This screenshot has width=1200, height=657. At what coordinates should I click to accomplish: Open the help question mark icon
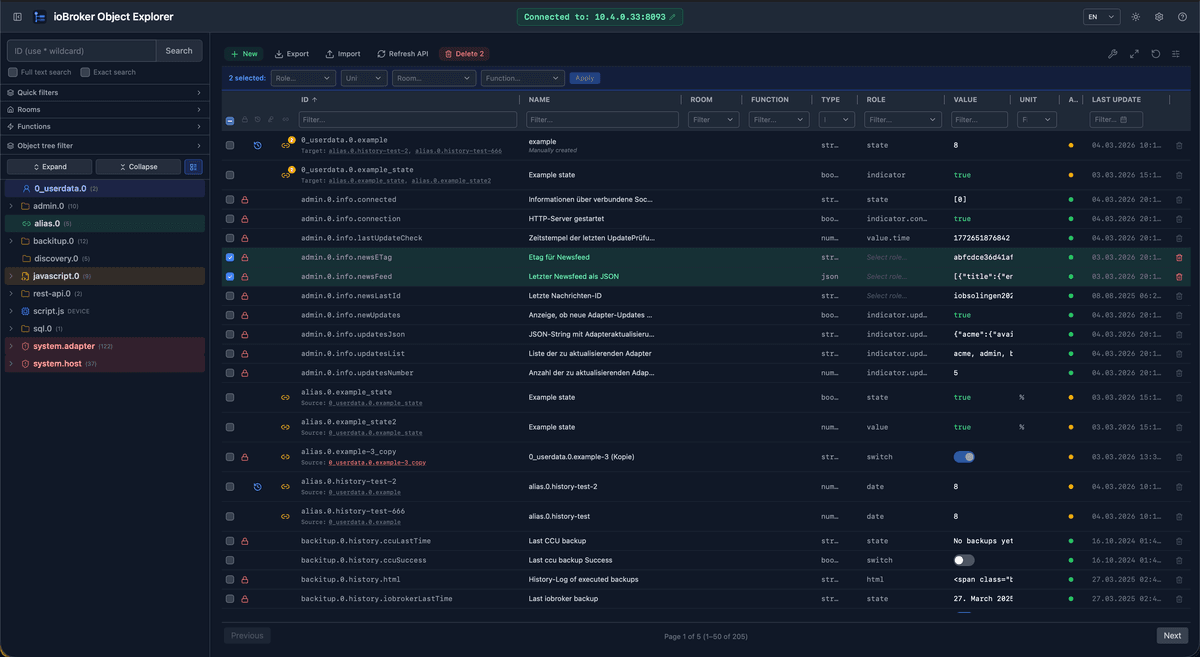point(1182,17)
